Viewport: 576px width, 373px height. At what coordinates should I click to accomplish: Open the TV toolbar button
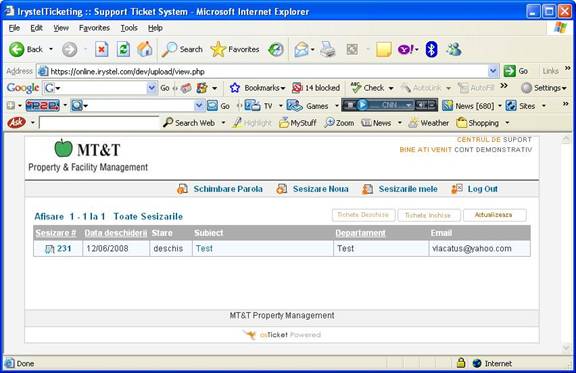click(x=259, y=106)
